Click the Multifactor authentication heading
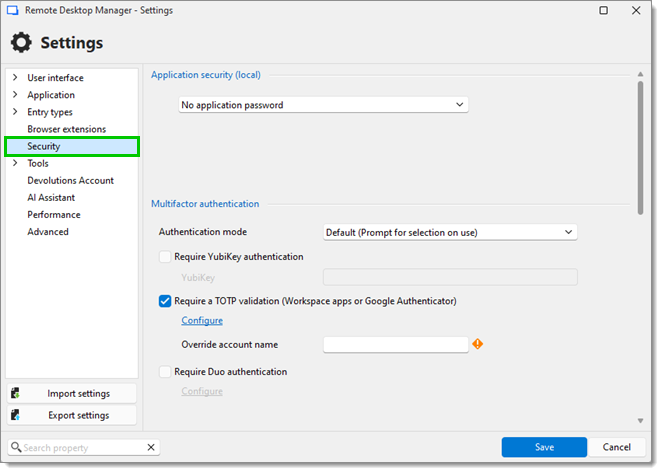The width and height of the screenshot is (662, 473). click(x=205, y=204)
